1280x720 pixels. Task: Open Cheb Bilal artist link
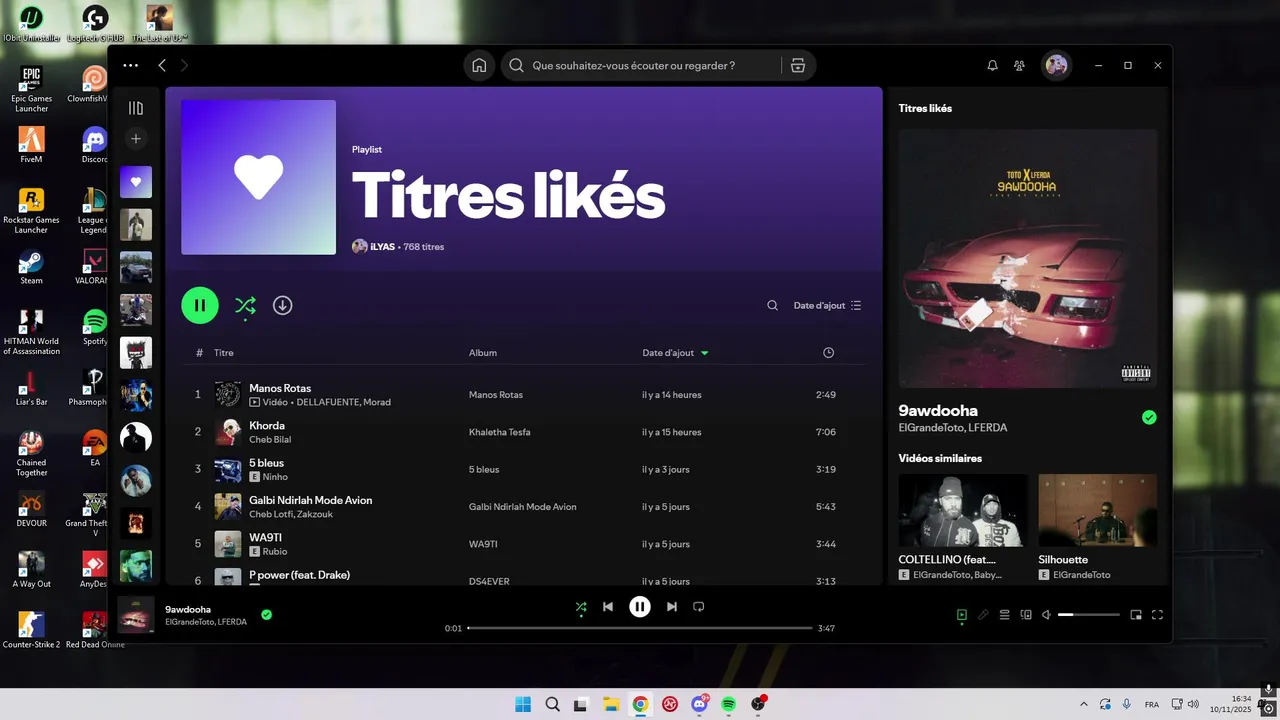[270, 439]
